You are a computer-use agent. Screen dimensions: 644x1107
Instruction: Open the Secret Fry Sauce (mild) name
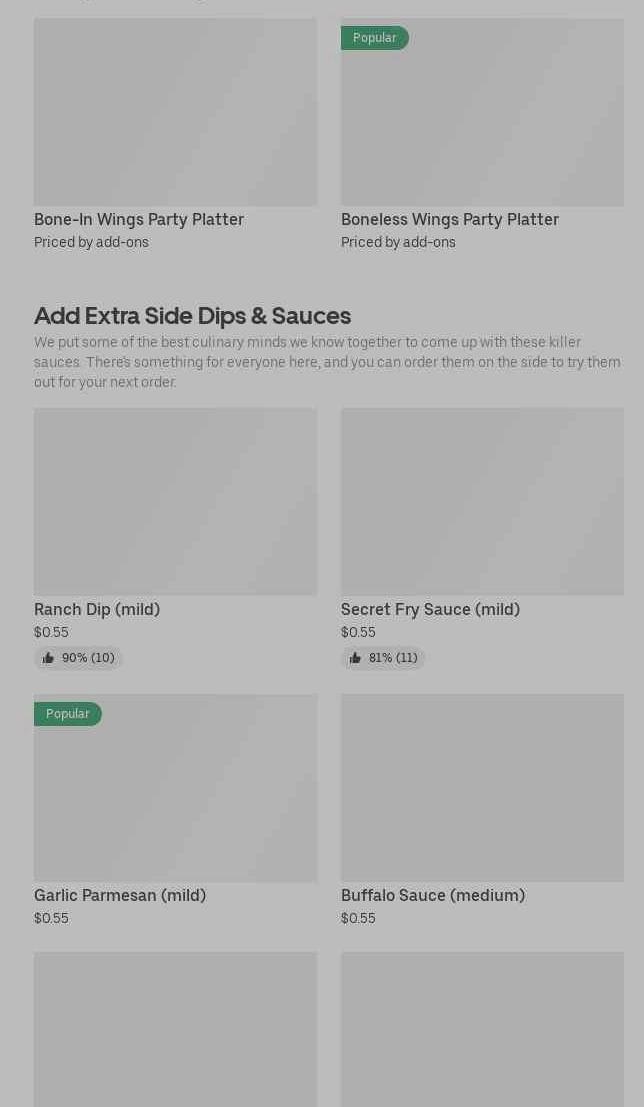pyautogui.click(x=430, y=609)
